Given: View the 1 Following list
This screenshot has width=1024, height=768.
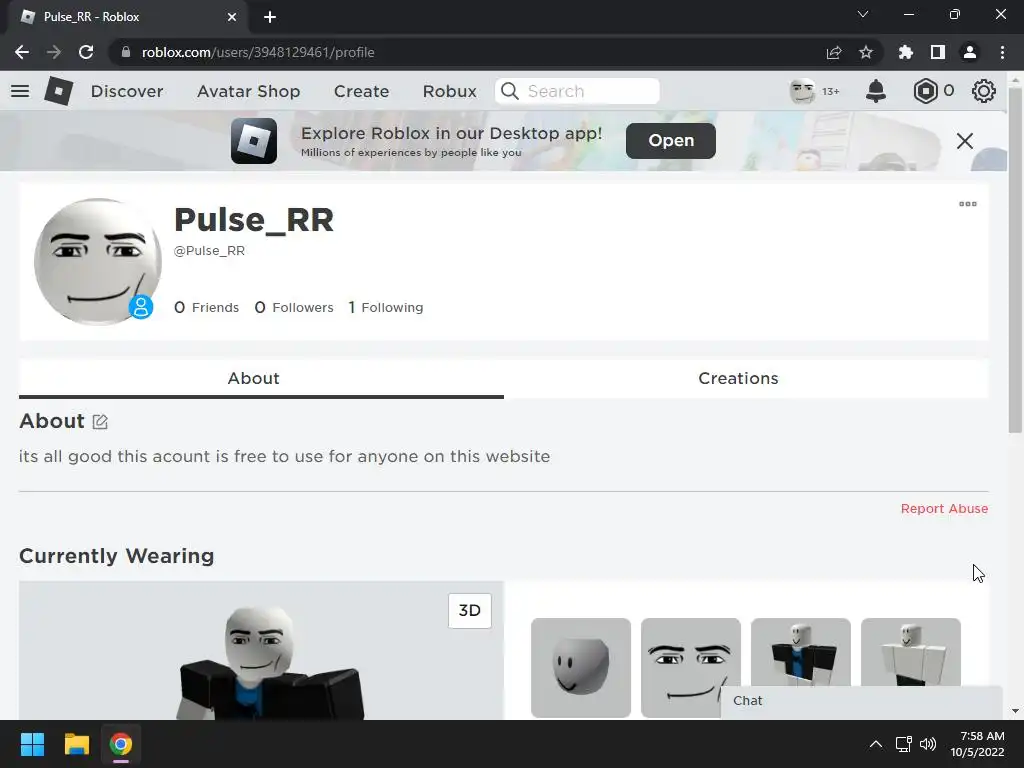Looking at the screenshot, I should pyautogui.click(x=386, y=308).
